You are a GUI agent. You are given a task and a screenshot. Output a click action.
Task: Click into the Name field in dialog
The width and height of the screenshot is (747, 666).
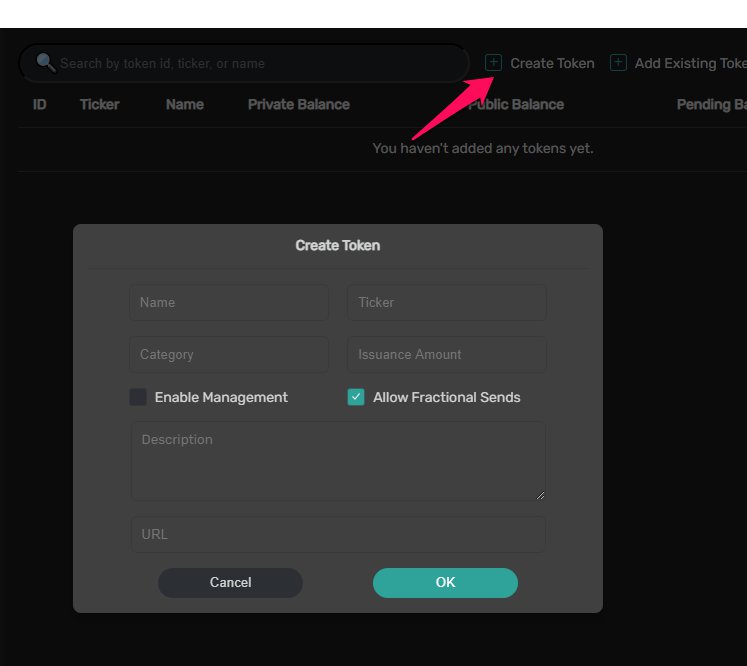tap(229, 303)
